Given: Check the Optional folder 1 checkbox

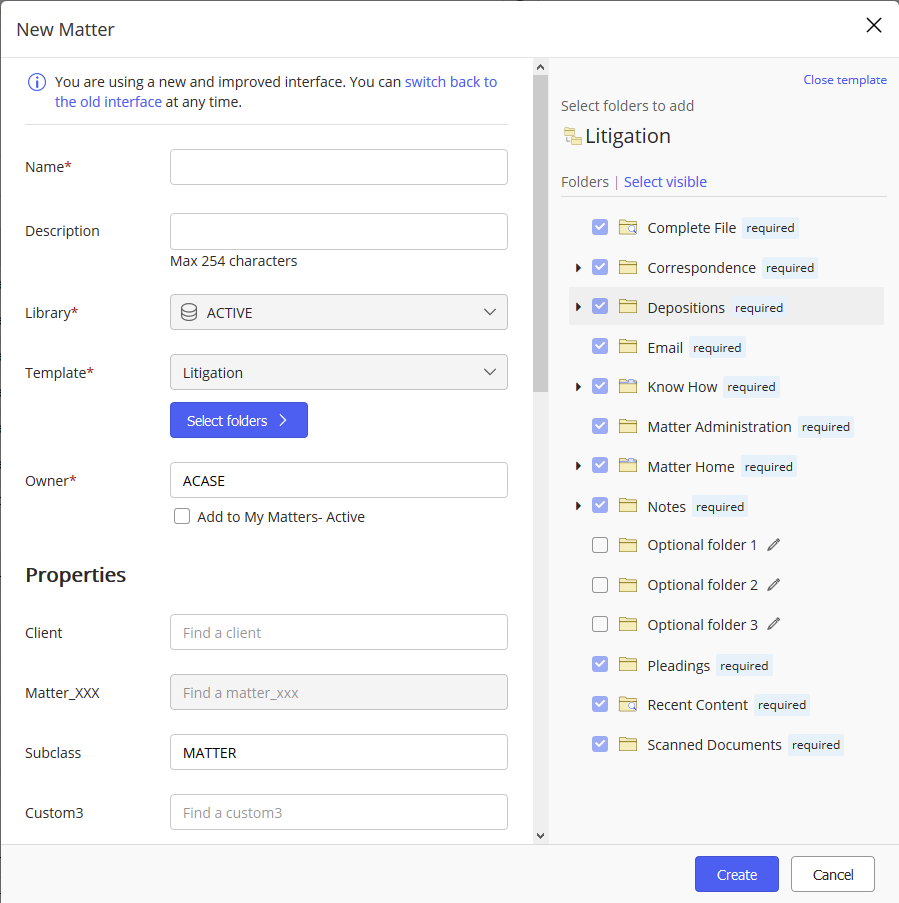Looking at the screenshot, I should click(x=600, y=545).
